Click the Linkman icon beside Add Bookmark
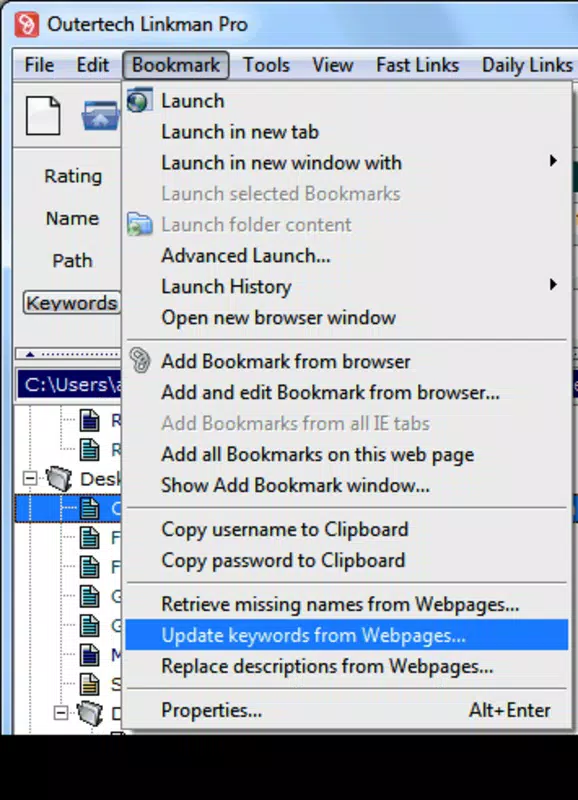 (x=139, y=361)
